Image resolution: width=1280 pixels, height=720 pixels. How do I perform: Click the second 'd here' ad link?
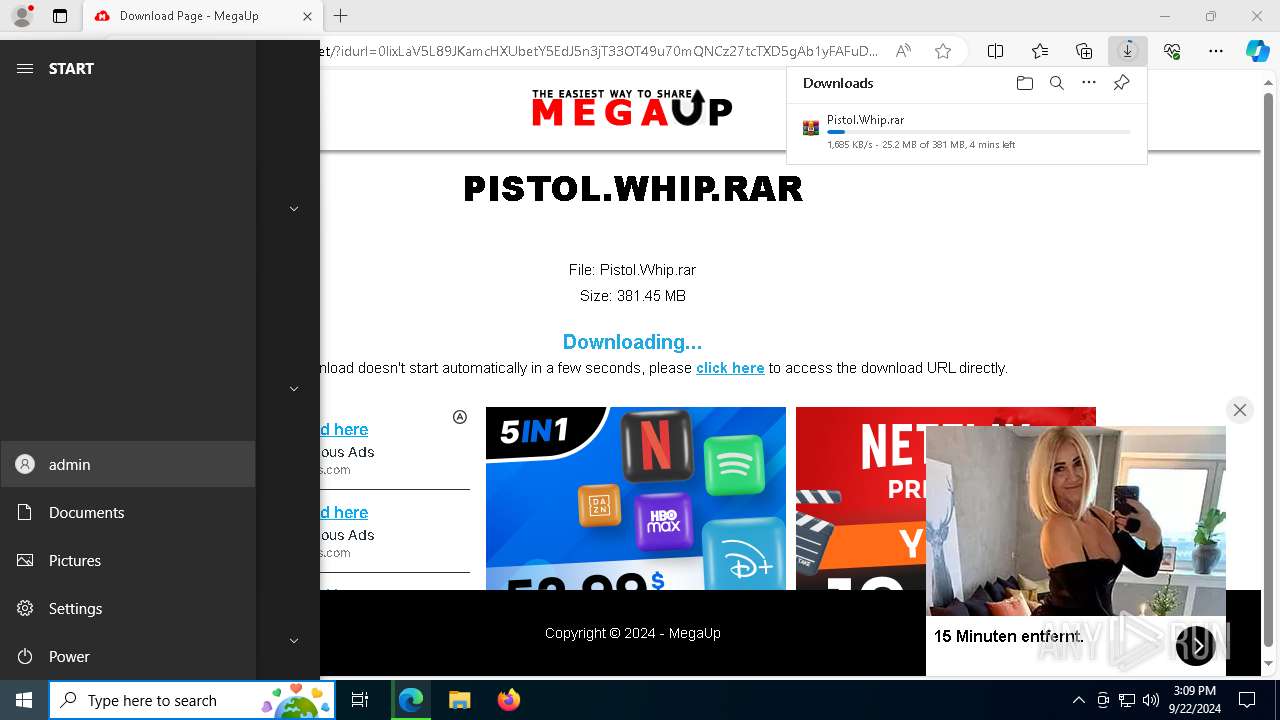(x=344, y=512)
